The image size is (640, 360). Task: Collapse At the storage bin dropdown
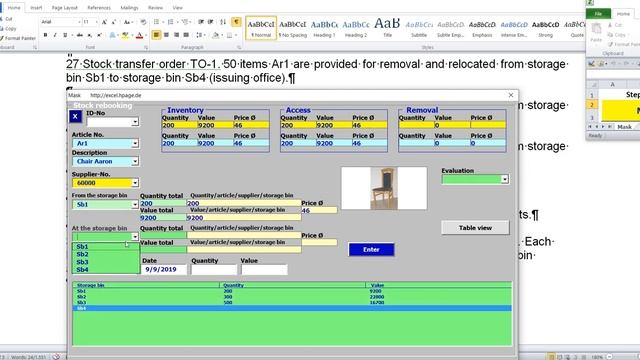click(135, 236)
